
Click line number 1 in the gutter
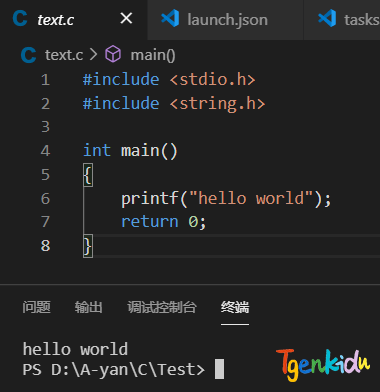coord(45,80)
